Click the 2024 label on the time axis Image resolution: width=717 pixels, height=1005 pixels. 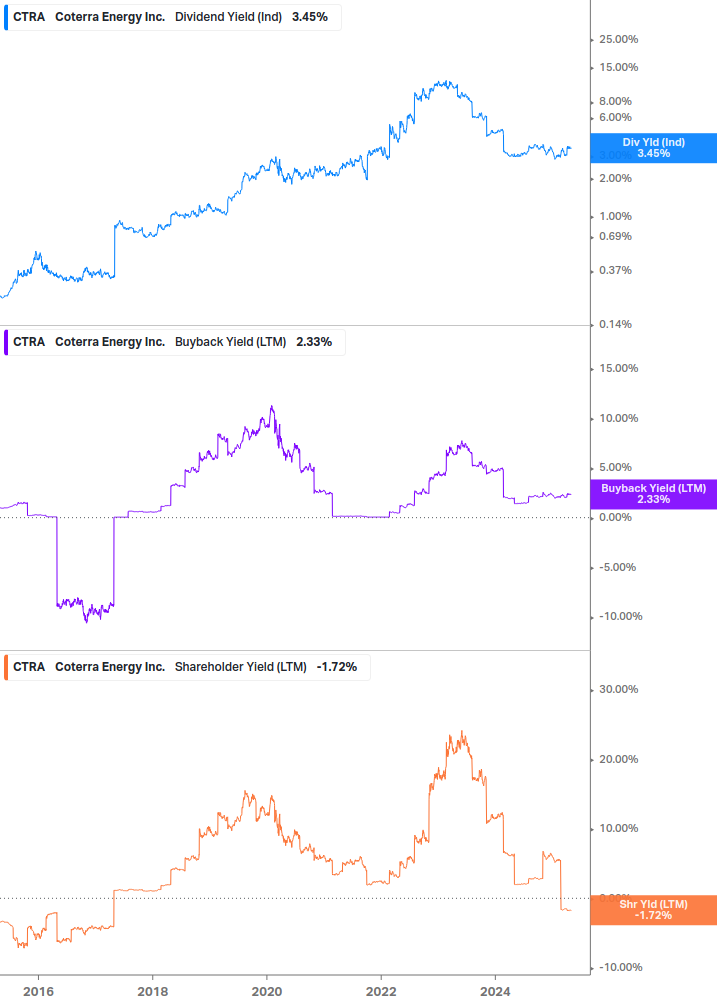(x=495, y=992)
